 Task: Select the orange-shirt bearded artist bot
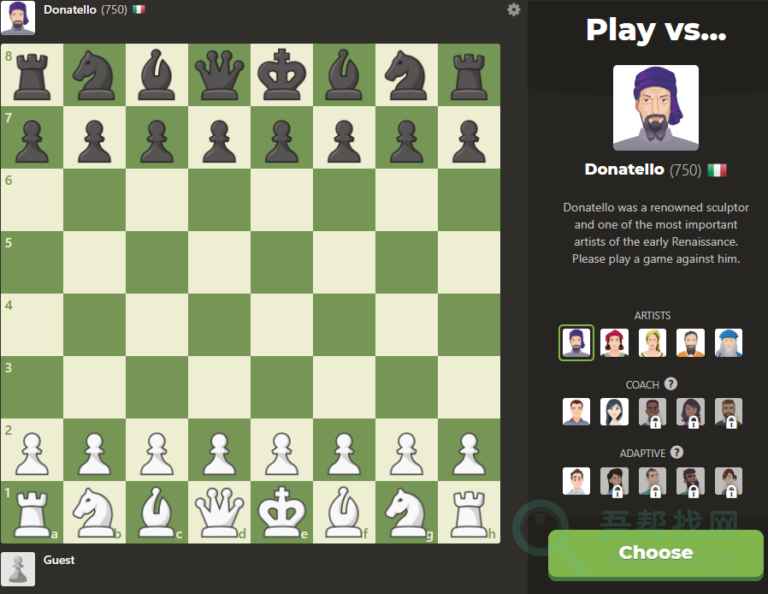pos(691,343)
